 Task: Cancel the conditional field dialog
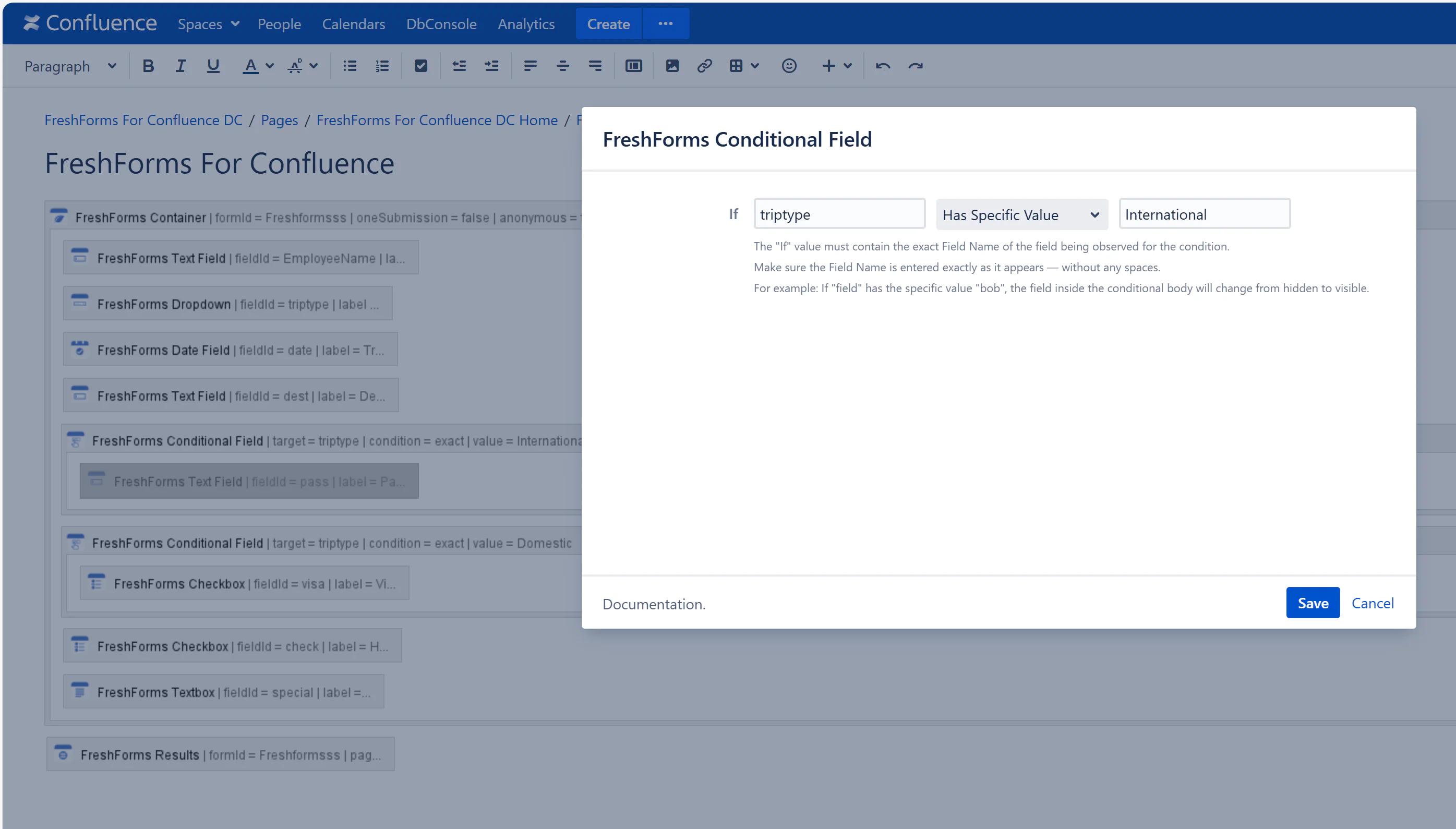[x=1372, y=603]
